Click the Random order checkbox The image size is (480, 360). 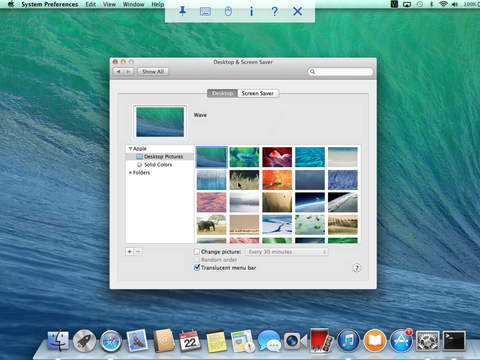197,260
